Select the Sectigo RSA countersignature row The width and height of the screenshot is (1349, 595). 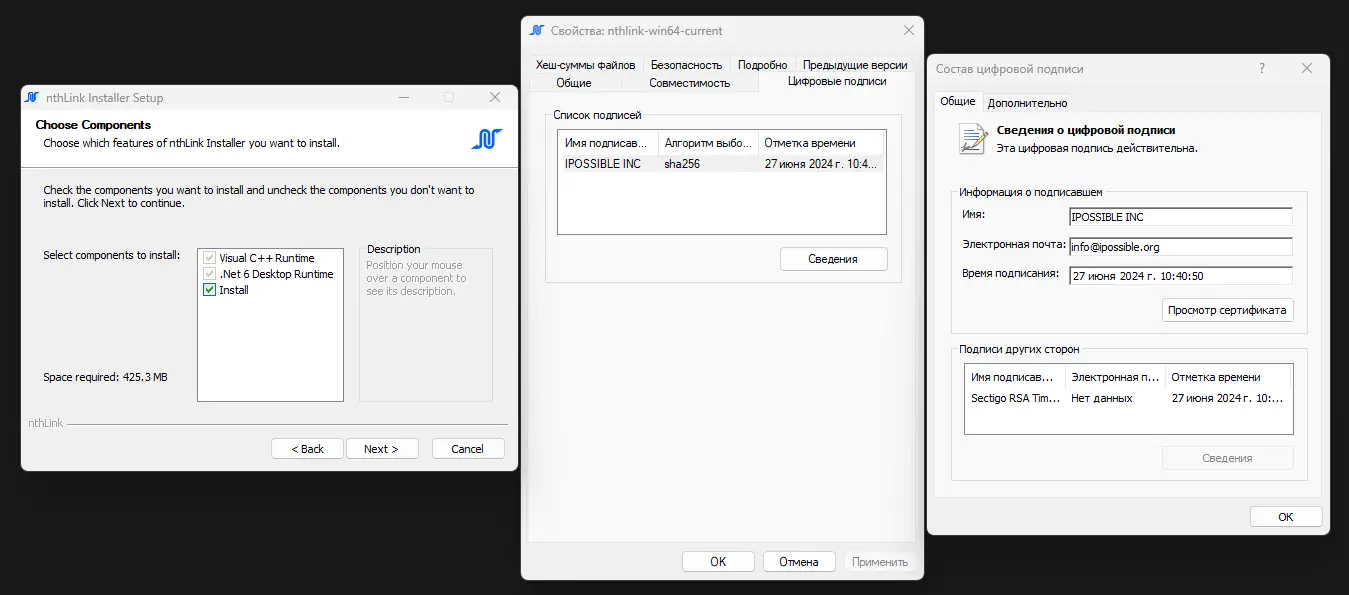(x=1128, y=398)
